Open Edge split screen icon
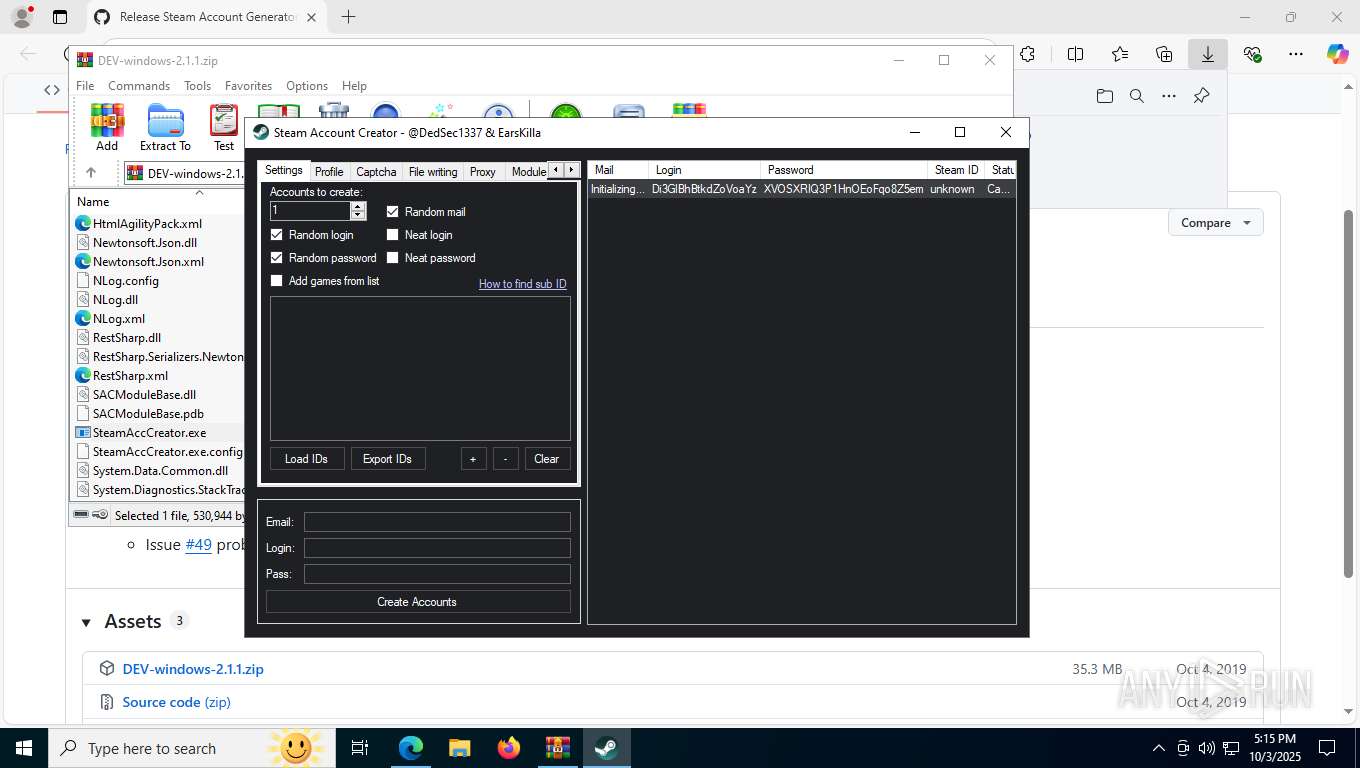 point(1076,55)
